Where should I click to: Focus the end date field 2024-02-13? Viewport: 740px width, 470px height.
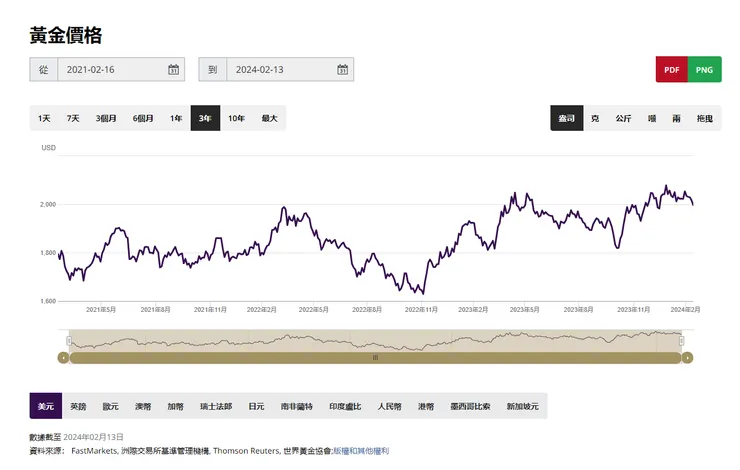(290, 69)
